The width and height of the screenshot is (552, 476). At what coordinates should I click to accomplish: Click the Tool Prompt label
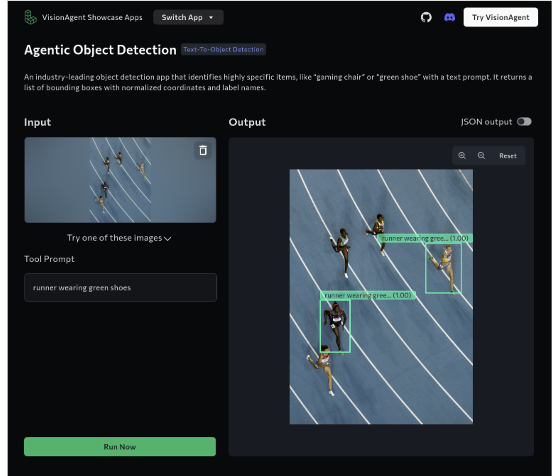pyautogui.click(x=49, y=259)
